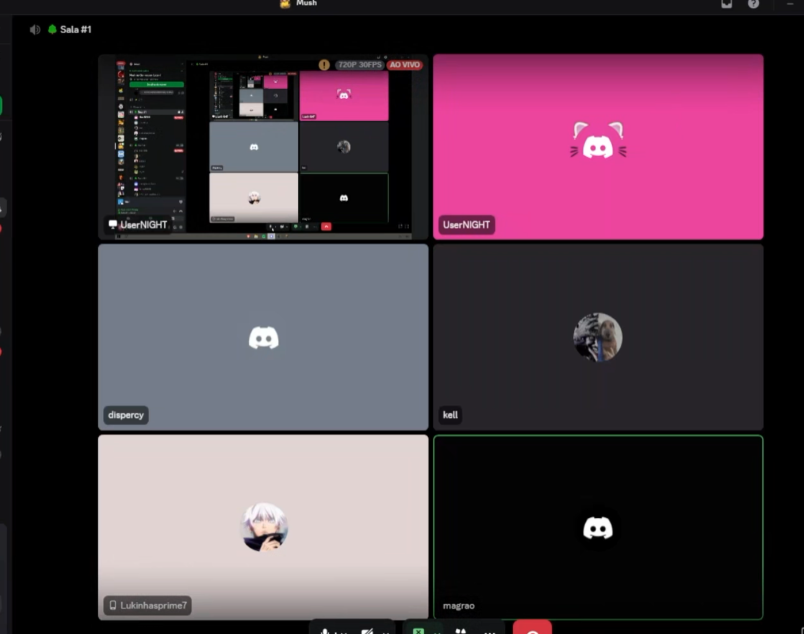The image size is (804, 634).
Task: Open the help question-mark icon
Action: [x=753, y=4]
